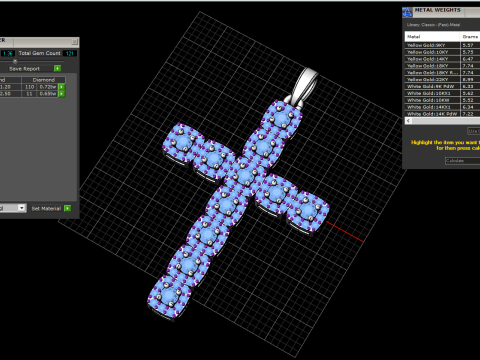This screenshot has width=480, height=360.
Task: Click the Metal Weights panel icon
Action: pos(407,12)
